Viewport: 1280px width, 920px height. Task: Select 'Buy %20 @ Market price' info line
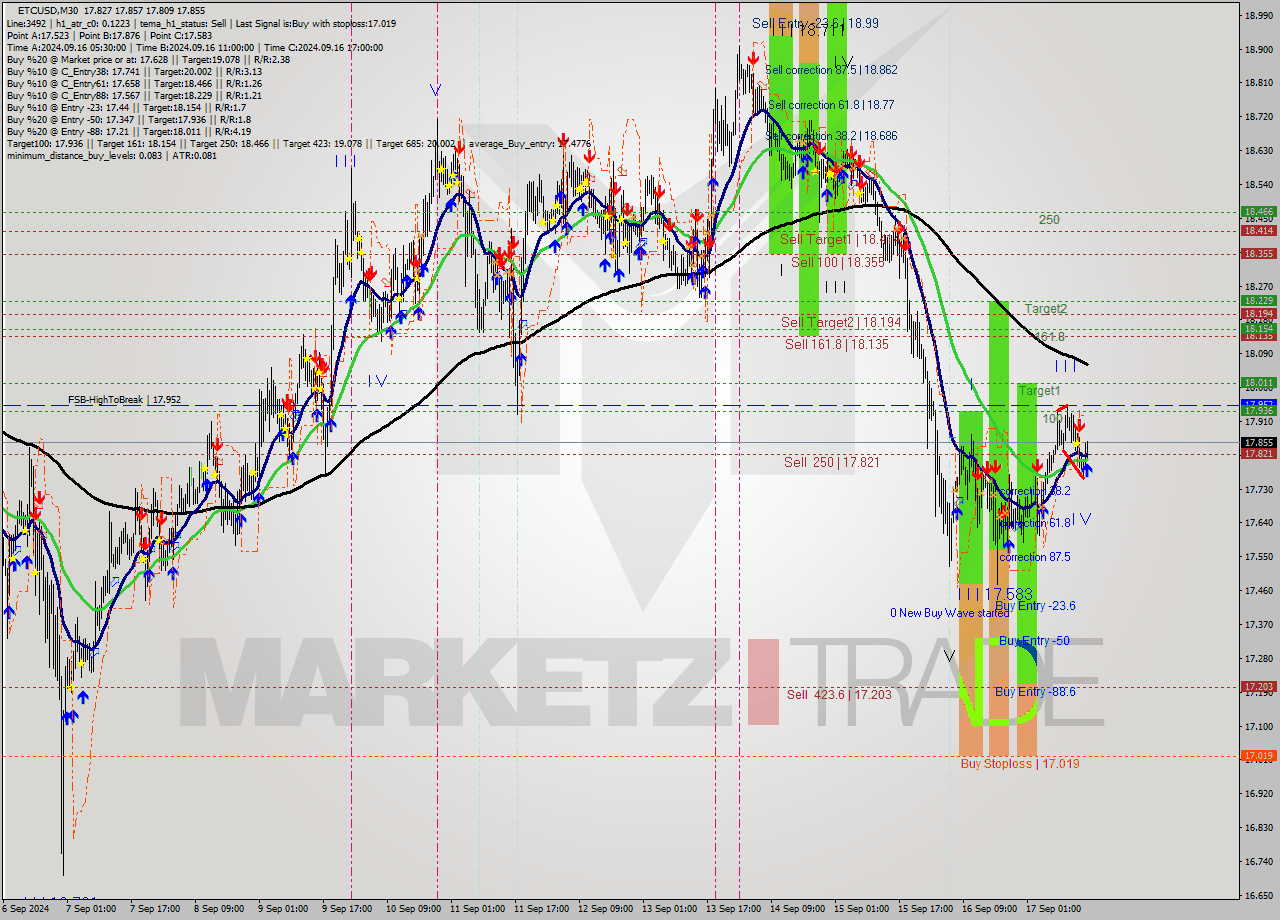(x=148, y=59)
